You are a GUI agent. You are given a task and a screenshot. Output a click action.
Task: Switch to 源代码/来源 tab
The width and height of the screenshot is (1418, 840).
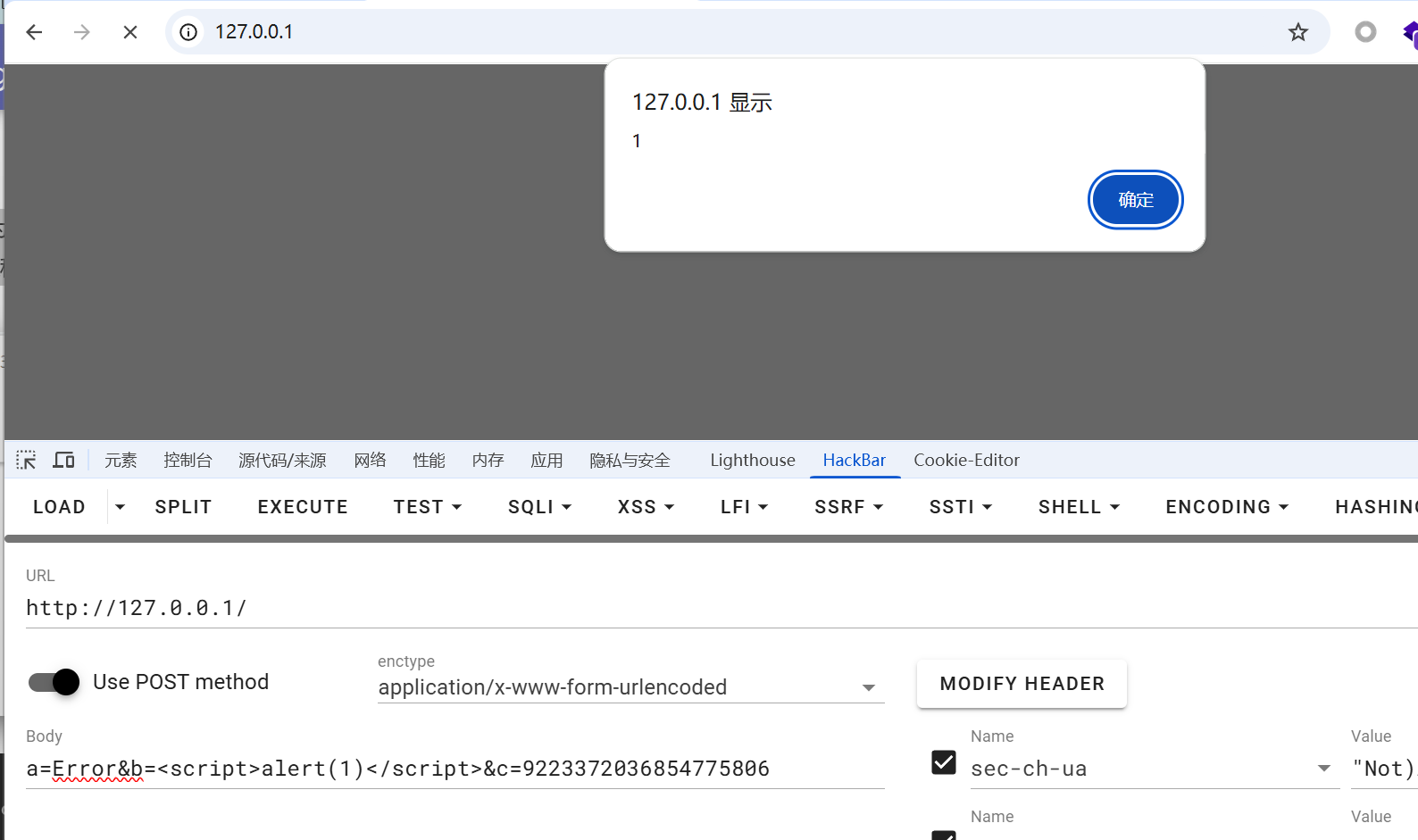[282, 460]
